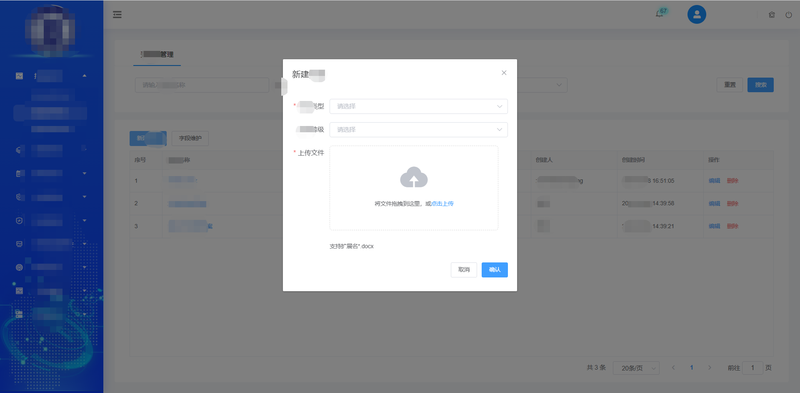Click the 点击上传 link
The width and height of the screenshot is (800, 393).
click(442, 204)
